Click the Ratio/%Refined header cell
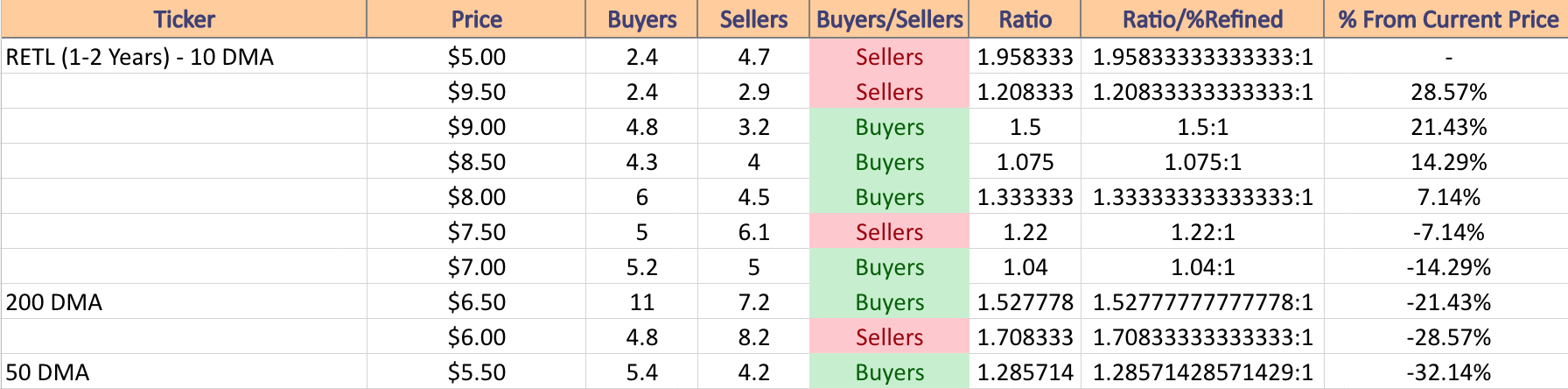This screenshot has height=389, width=1568. [1202, 19]
